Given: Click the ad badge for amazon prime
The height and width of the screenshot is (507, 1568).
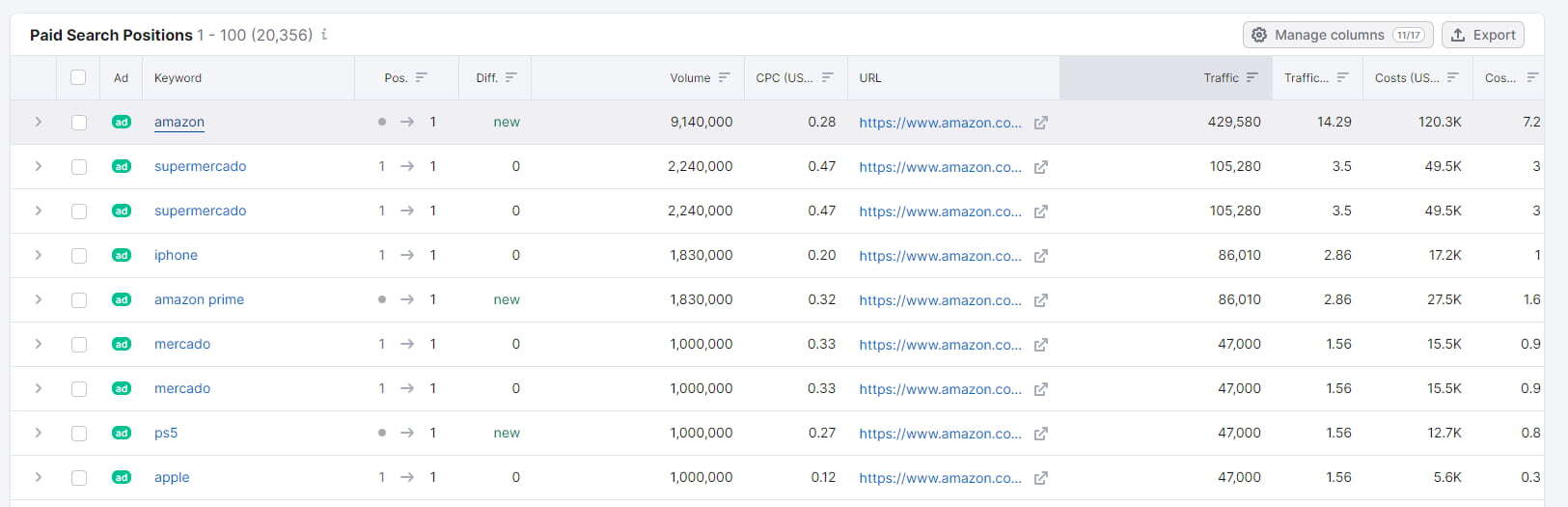Looking at the screenshot, I should click(121, 300).
